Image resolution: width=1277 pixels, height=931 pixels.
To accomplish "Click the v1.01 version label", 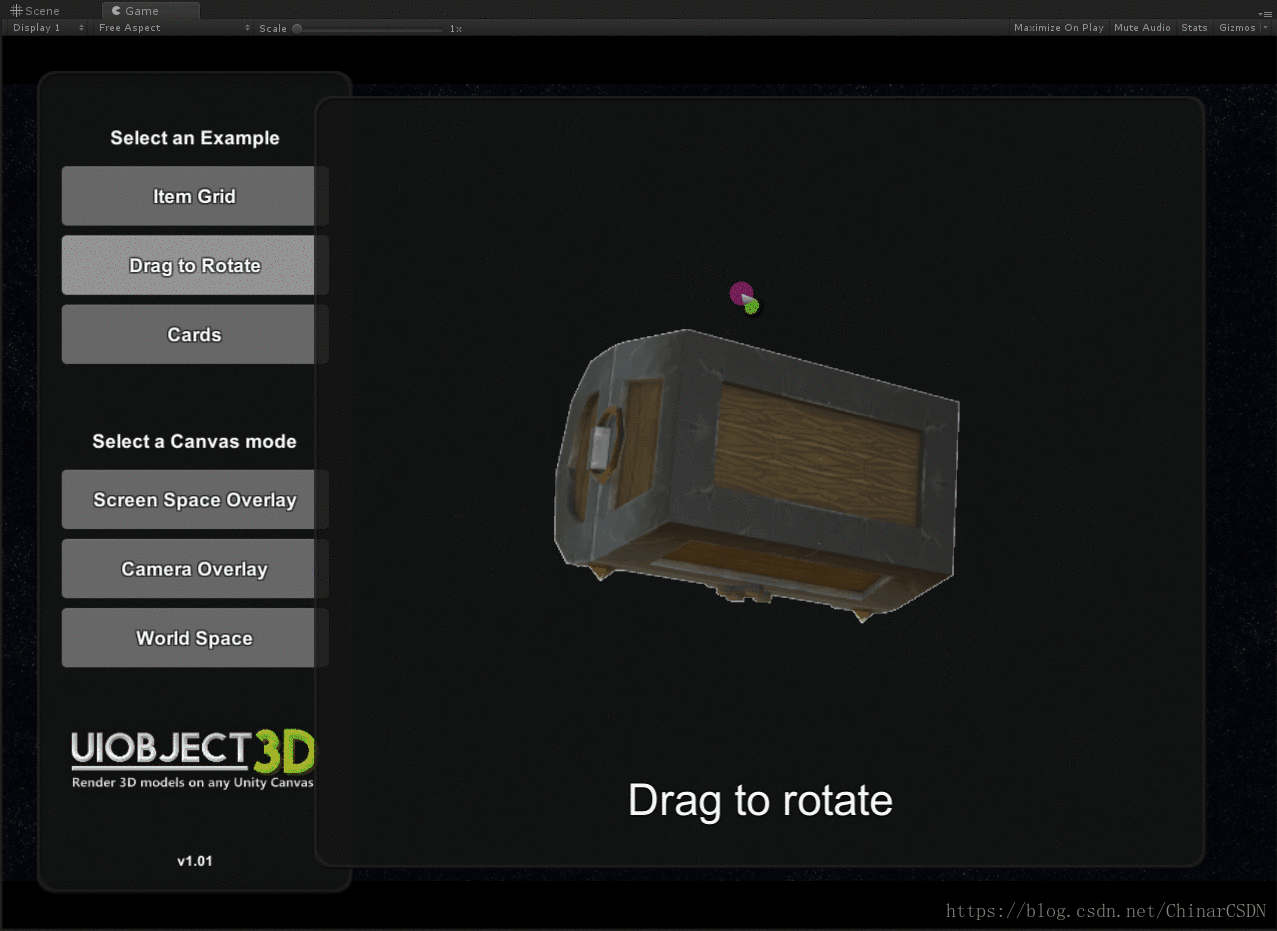I will 194,861.
